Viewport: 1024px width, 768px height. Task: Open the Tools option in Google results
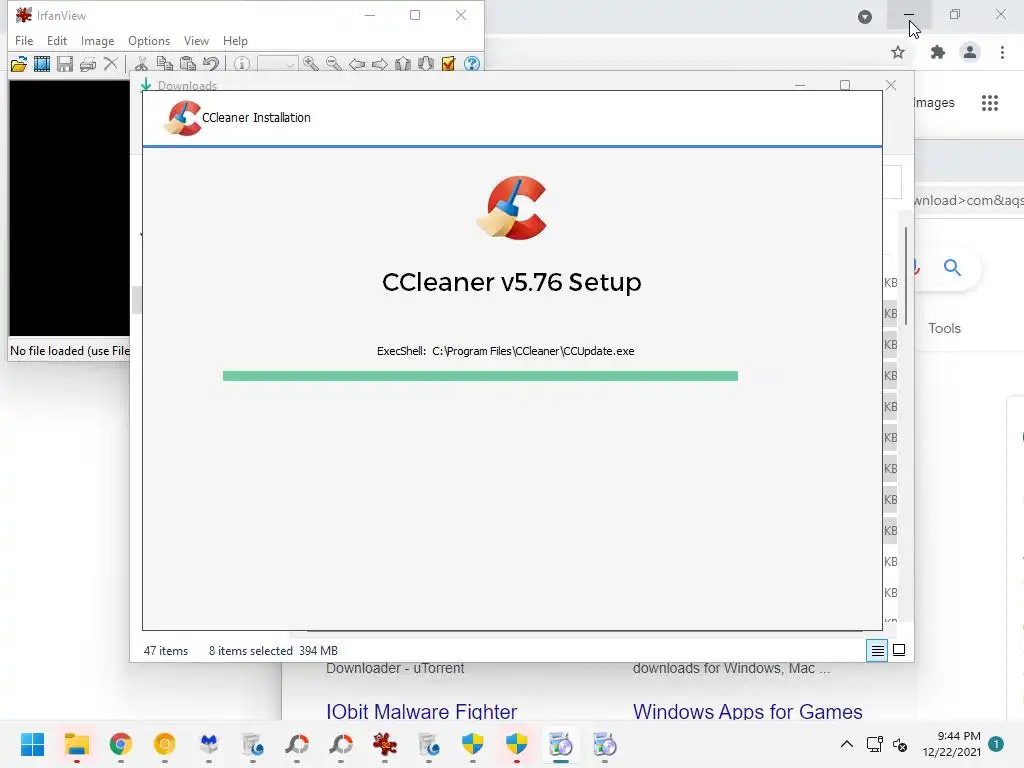point(944,328)
